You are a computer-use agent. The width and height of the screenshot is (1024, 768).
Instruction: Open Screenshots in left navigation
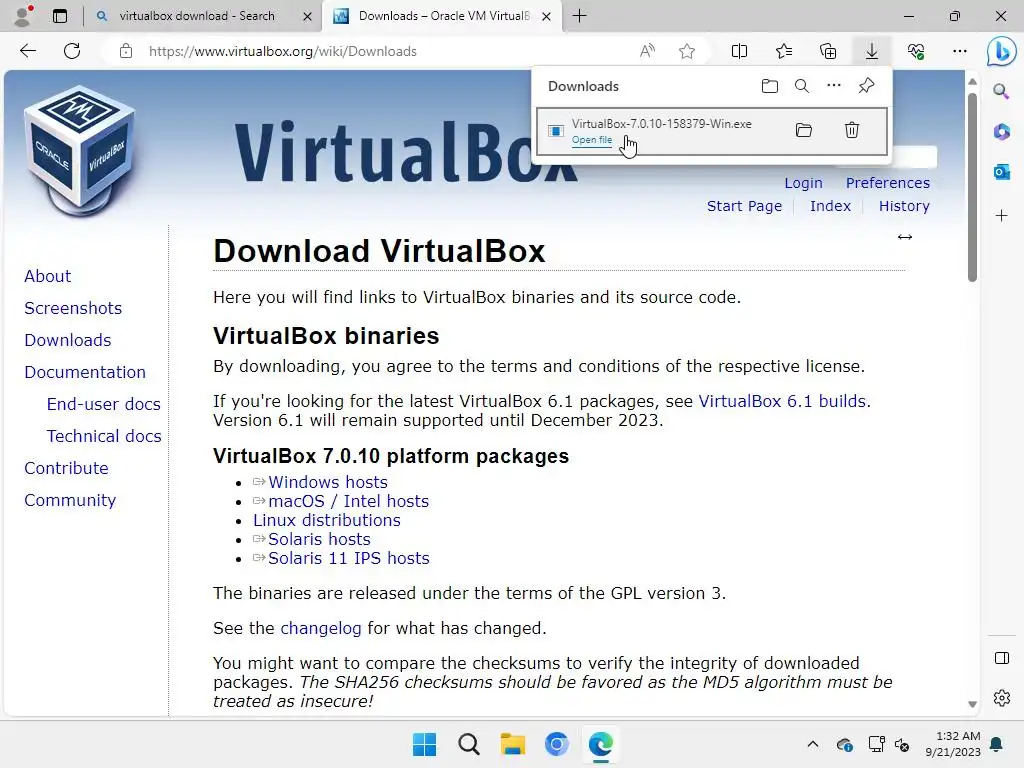click(x=73, y=308)
